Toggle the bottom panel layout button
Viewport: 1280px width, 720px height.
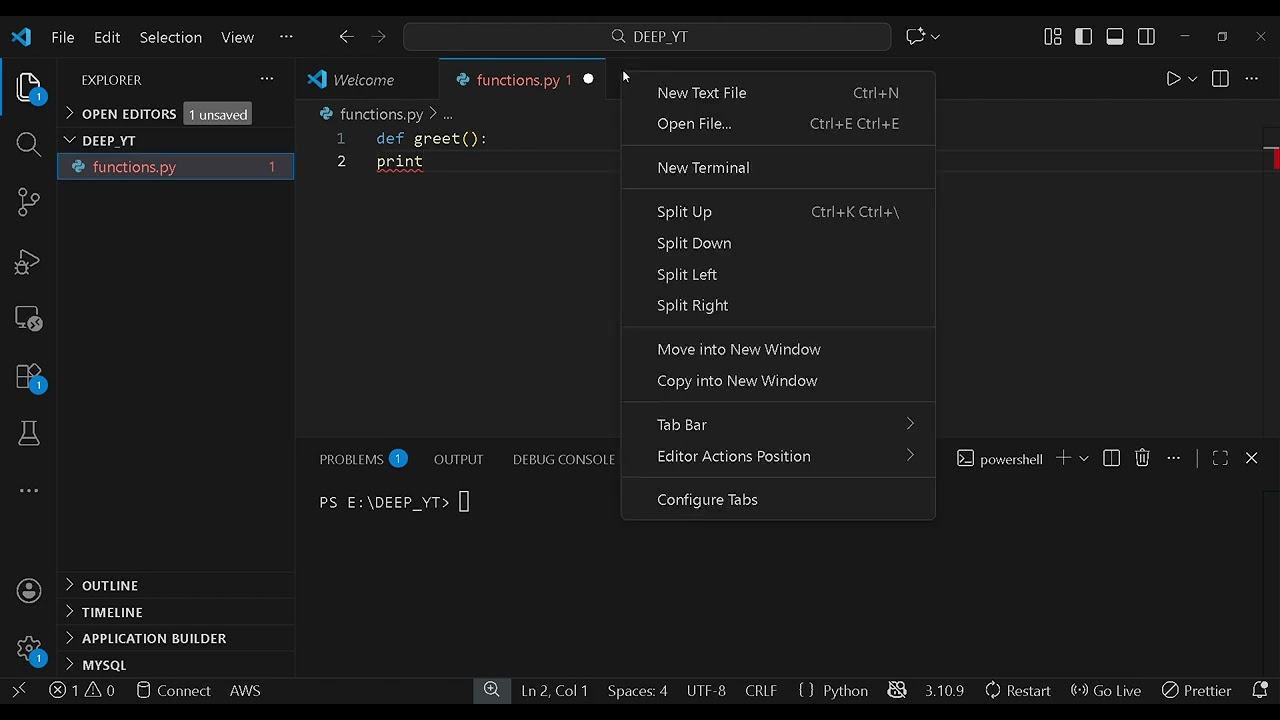(1115, 37)
